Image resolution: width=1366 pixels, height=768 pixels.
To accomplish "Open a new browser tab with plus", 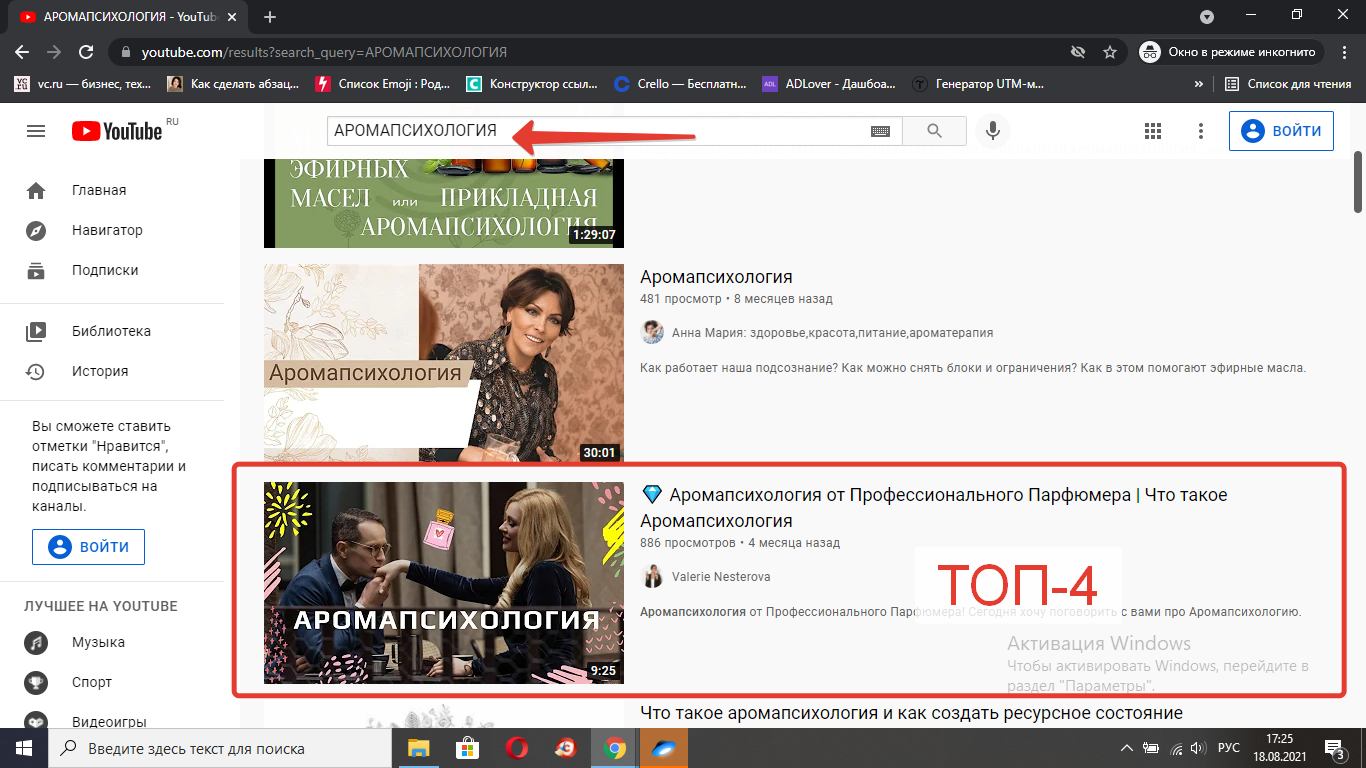I will 270,17.
